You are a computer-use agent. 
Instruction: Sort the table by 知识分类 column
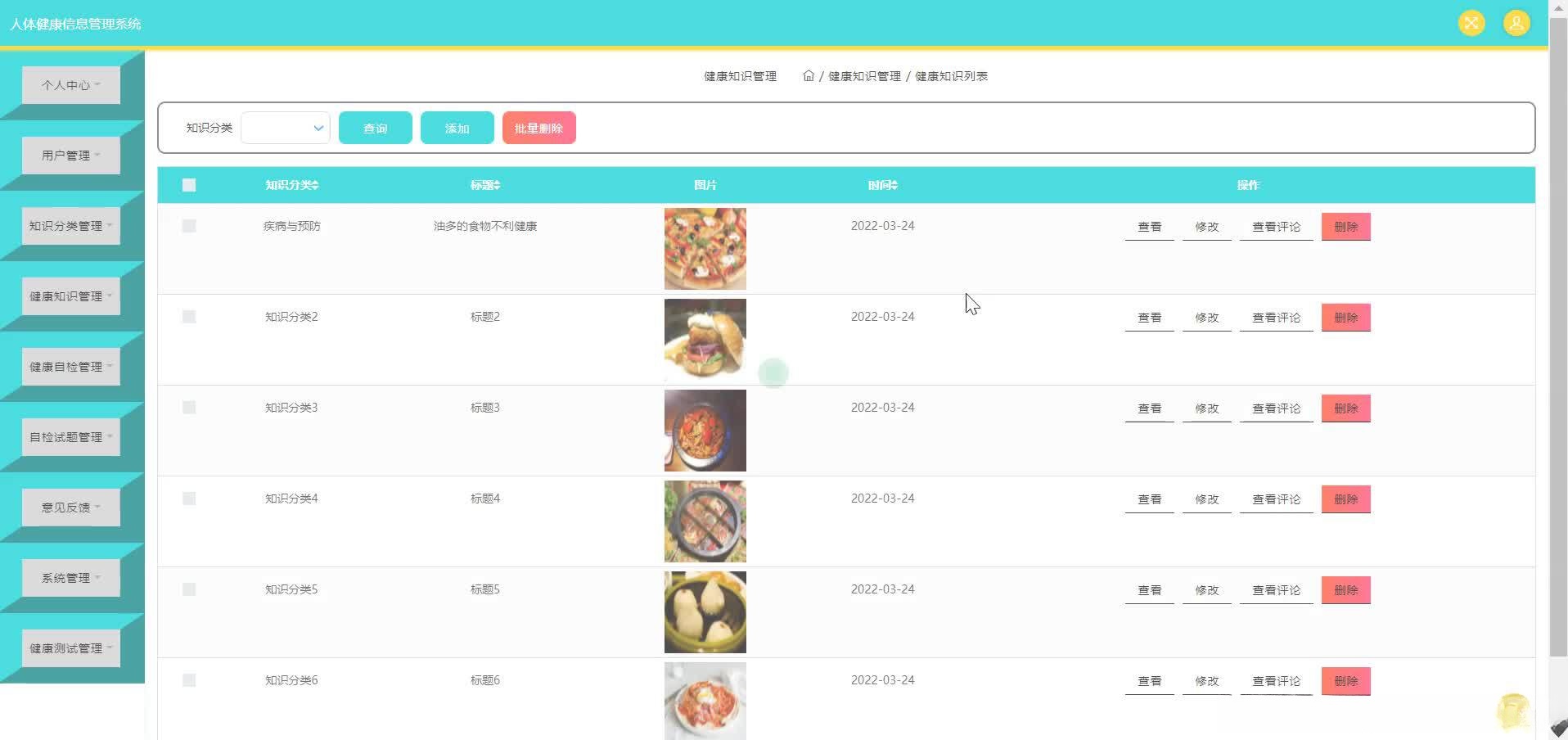tap(291, 185)
